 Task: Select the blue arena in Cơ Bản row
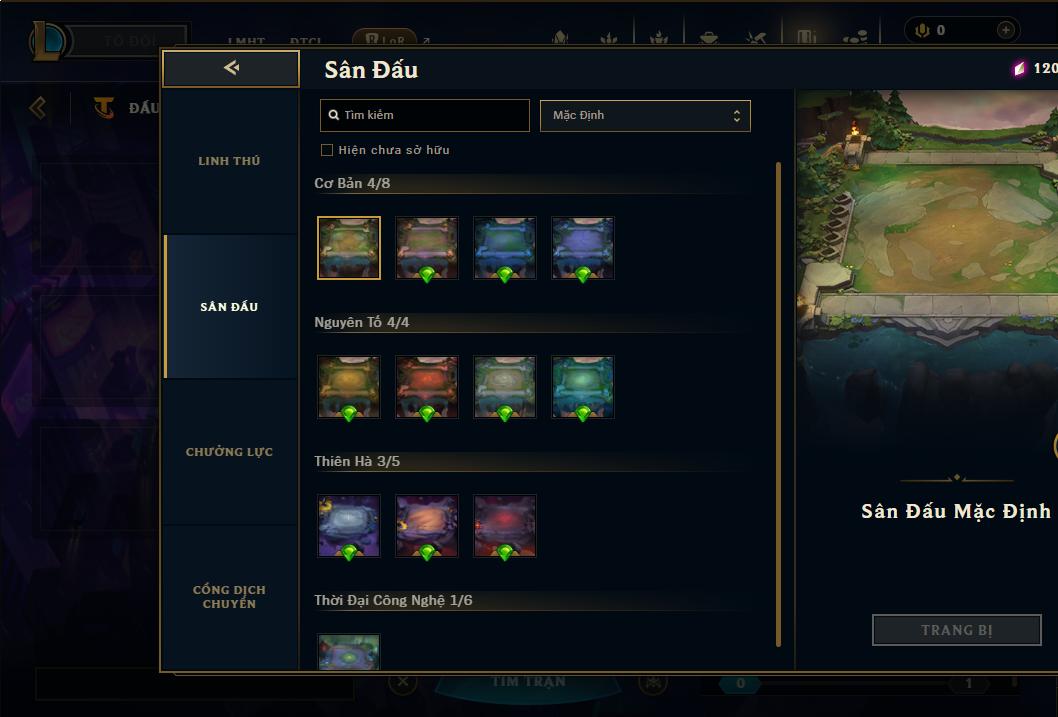(x=505, y=248)
